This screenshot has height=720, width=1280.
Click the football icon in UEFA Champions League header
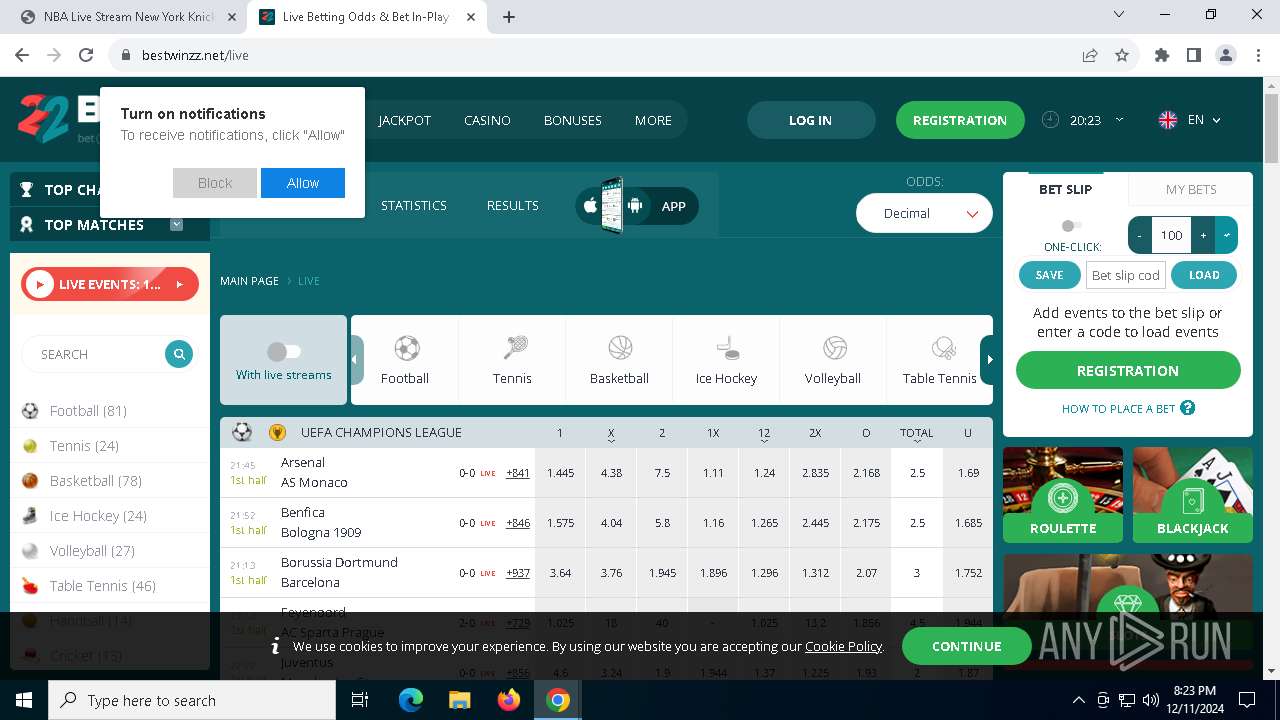[242, 432]
